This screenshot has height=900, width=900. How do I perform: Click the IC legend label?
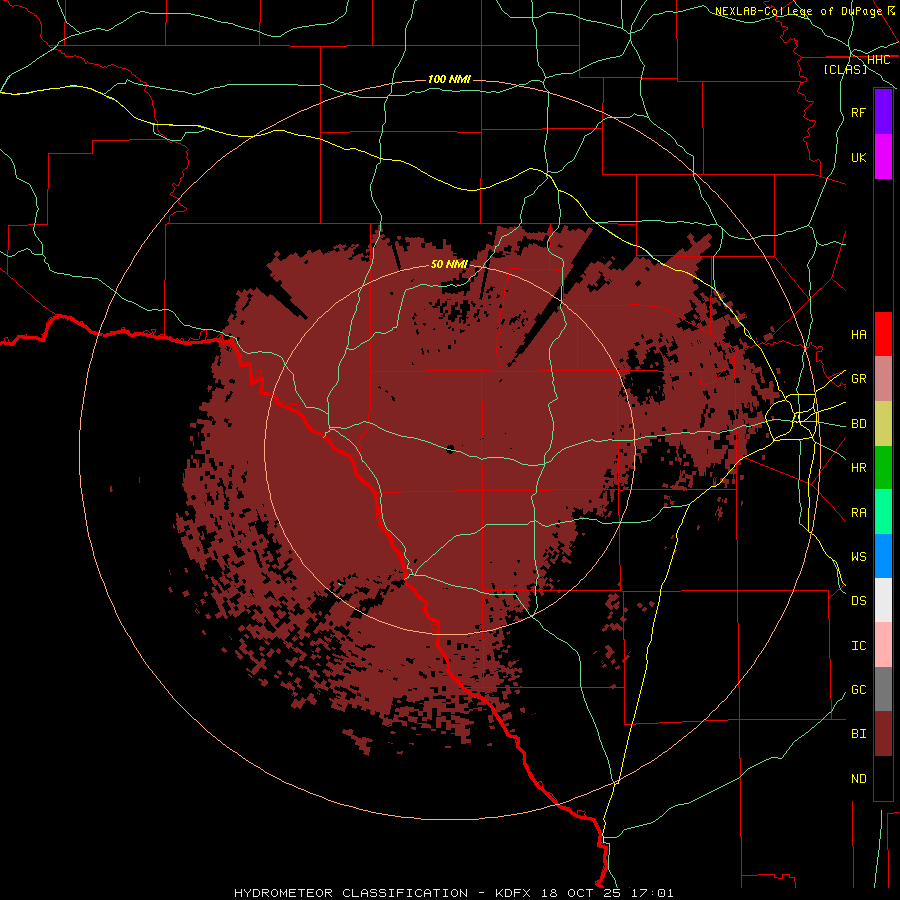point(859,646)
